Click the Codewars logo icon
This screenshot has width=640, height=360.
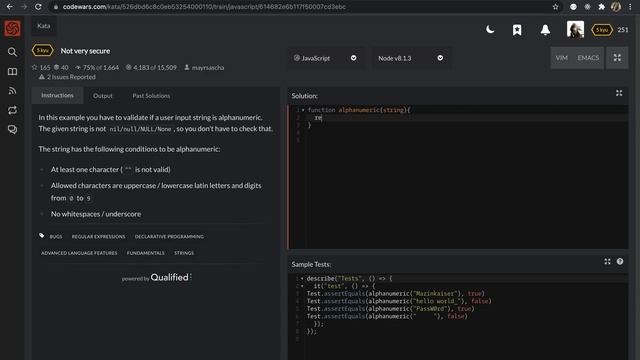(12, 29)
